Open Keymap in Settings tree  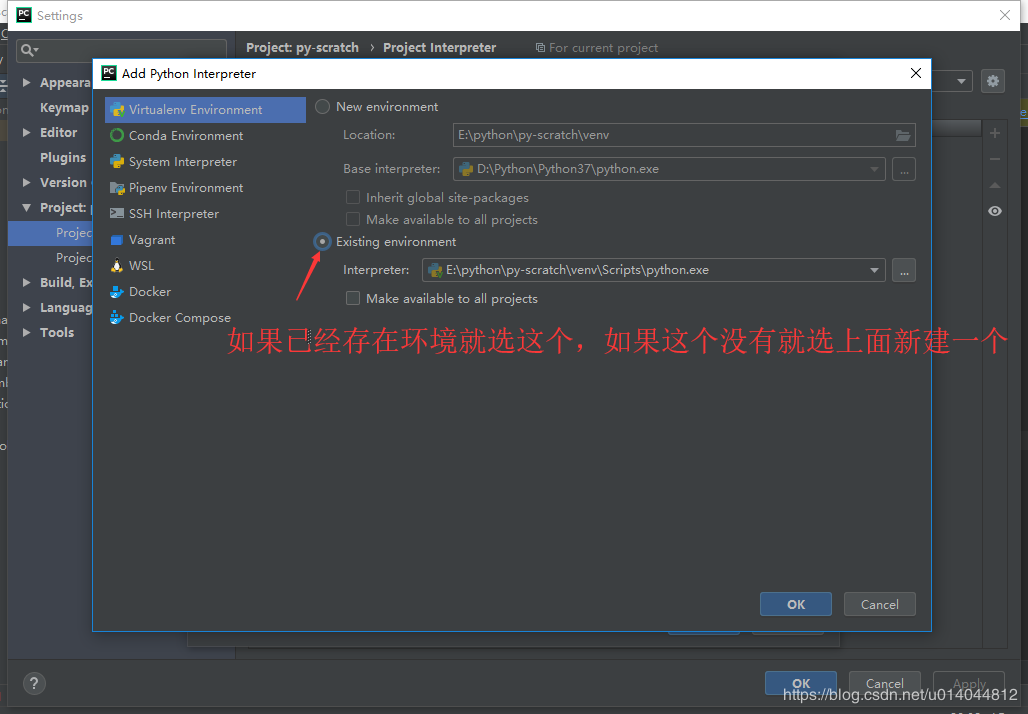coord(64,108)
